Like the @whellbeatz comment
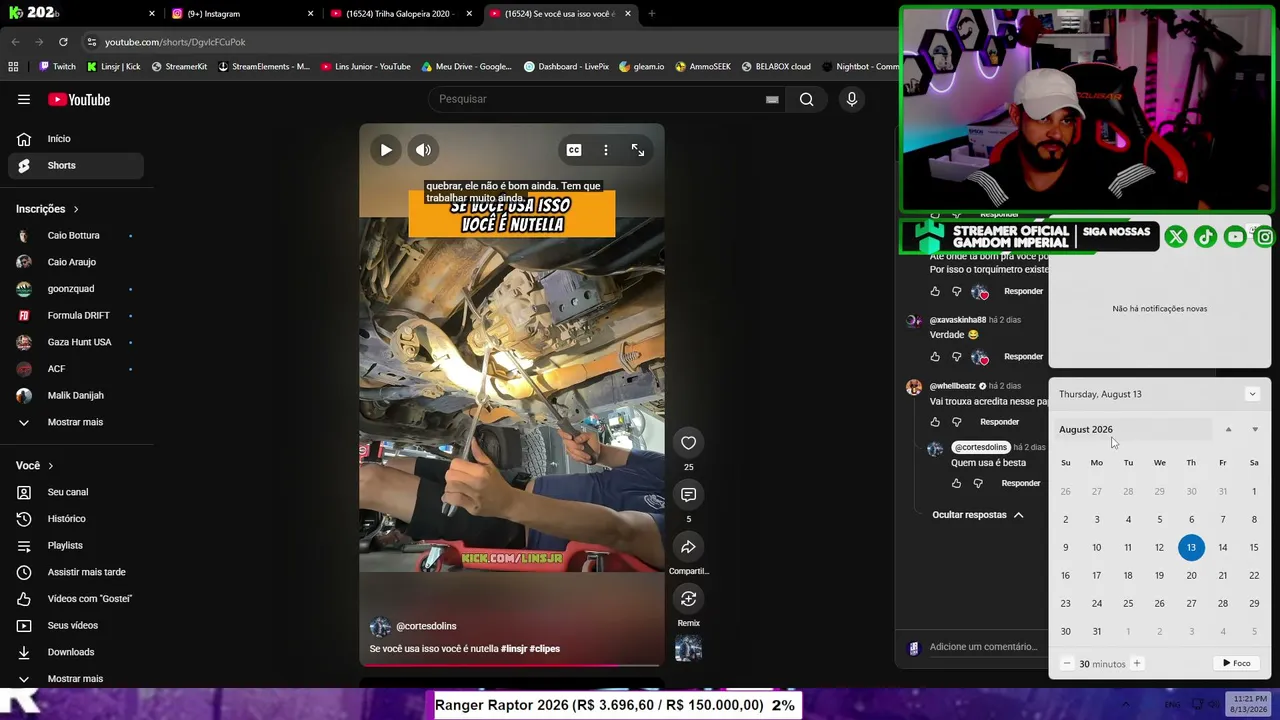Viewport: 1280px width, 720px height. point(935,422)
